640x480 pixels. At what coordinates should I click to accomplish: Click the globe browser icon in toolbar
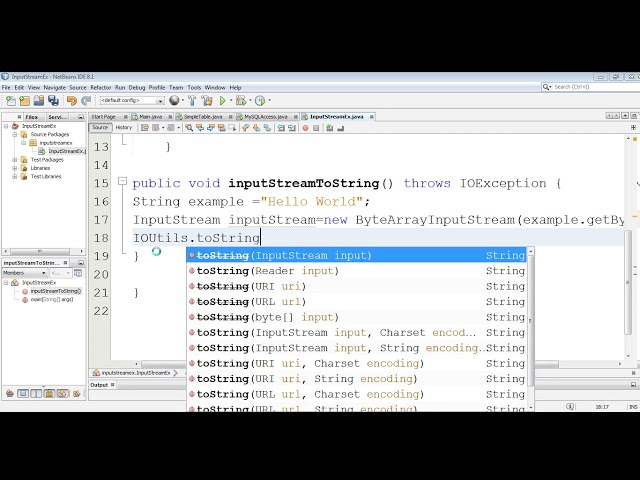pos(174,100)
